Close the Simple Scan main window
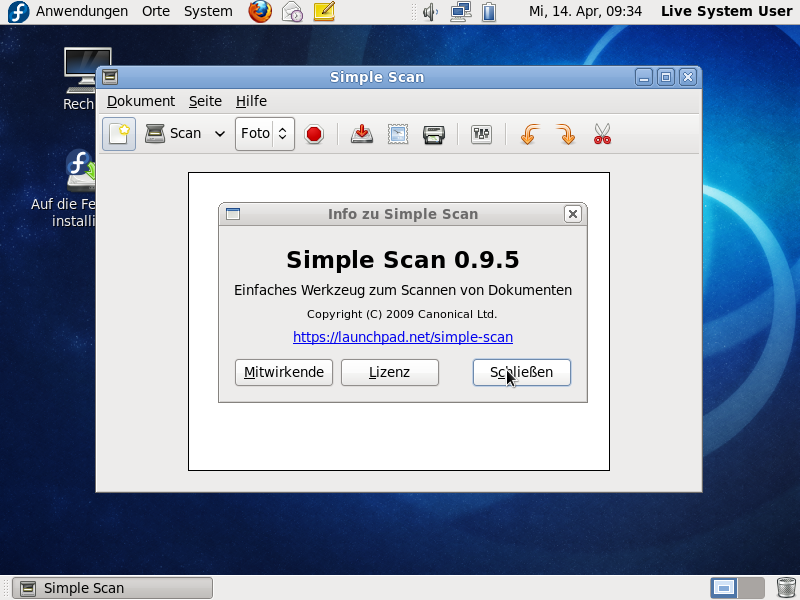 [x=688, y=77]
